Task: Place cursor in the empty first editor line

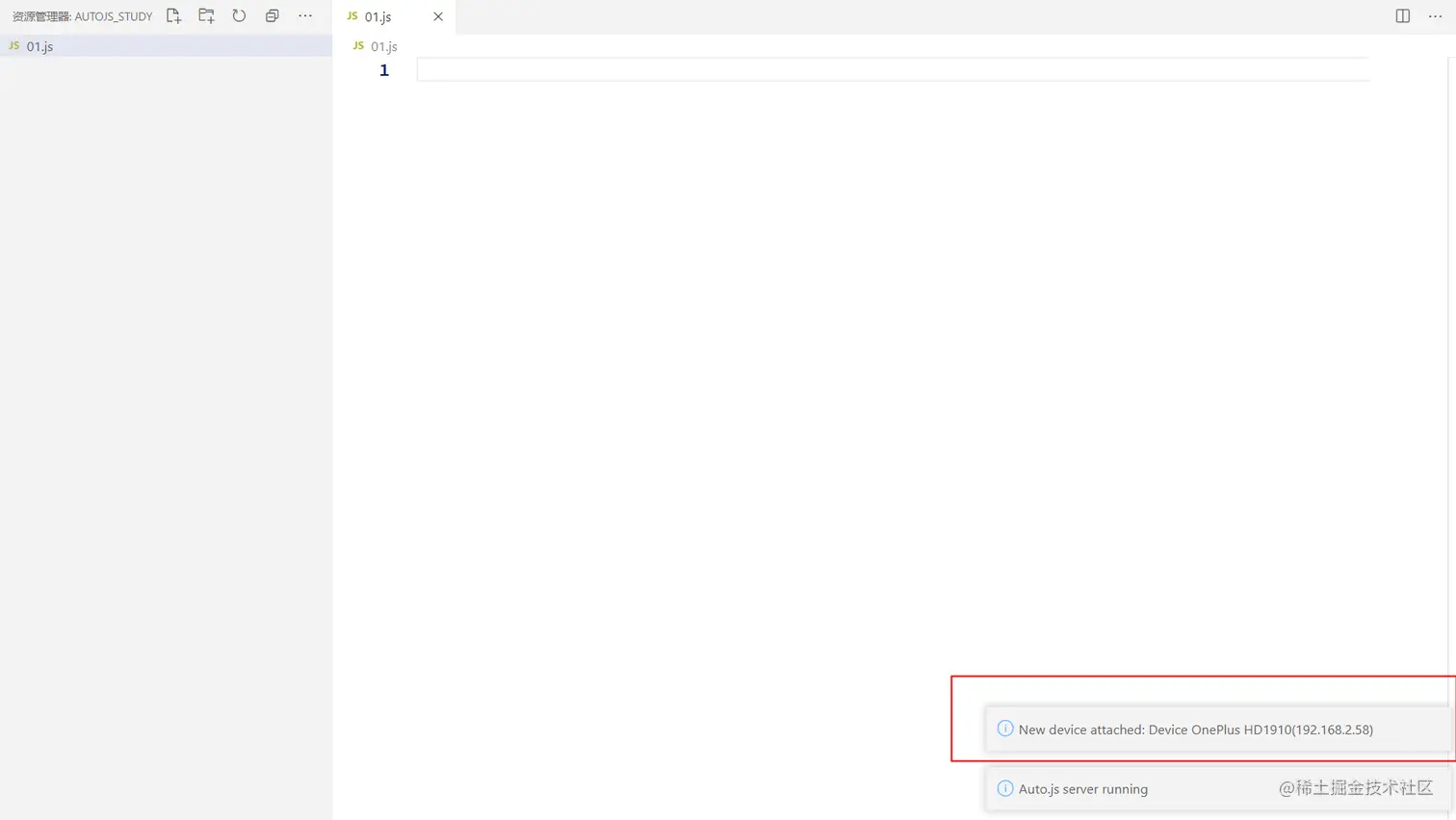Action: pyautogui.click(x=893, y=69)
